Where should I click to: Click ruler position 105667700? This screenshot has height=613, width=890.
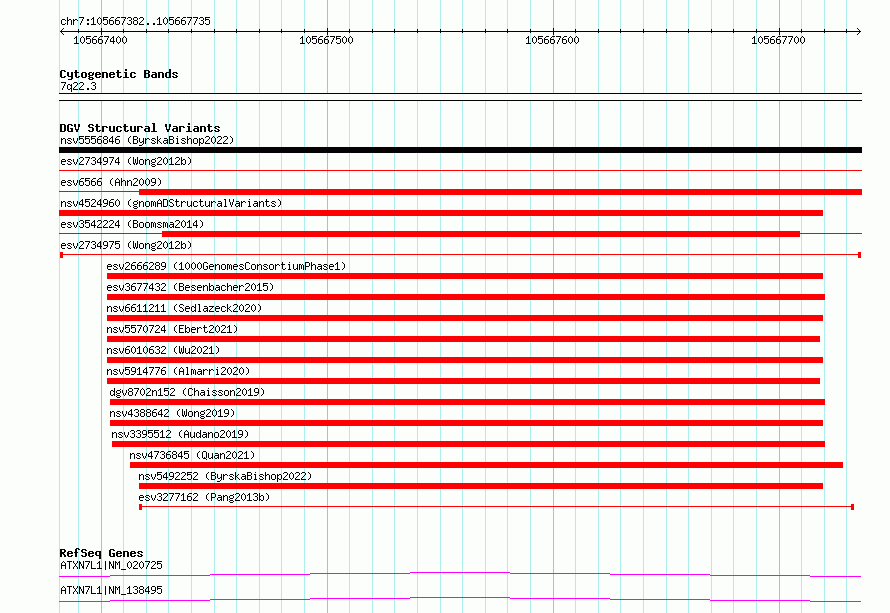[778, 40]
